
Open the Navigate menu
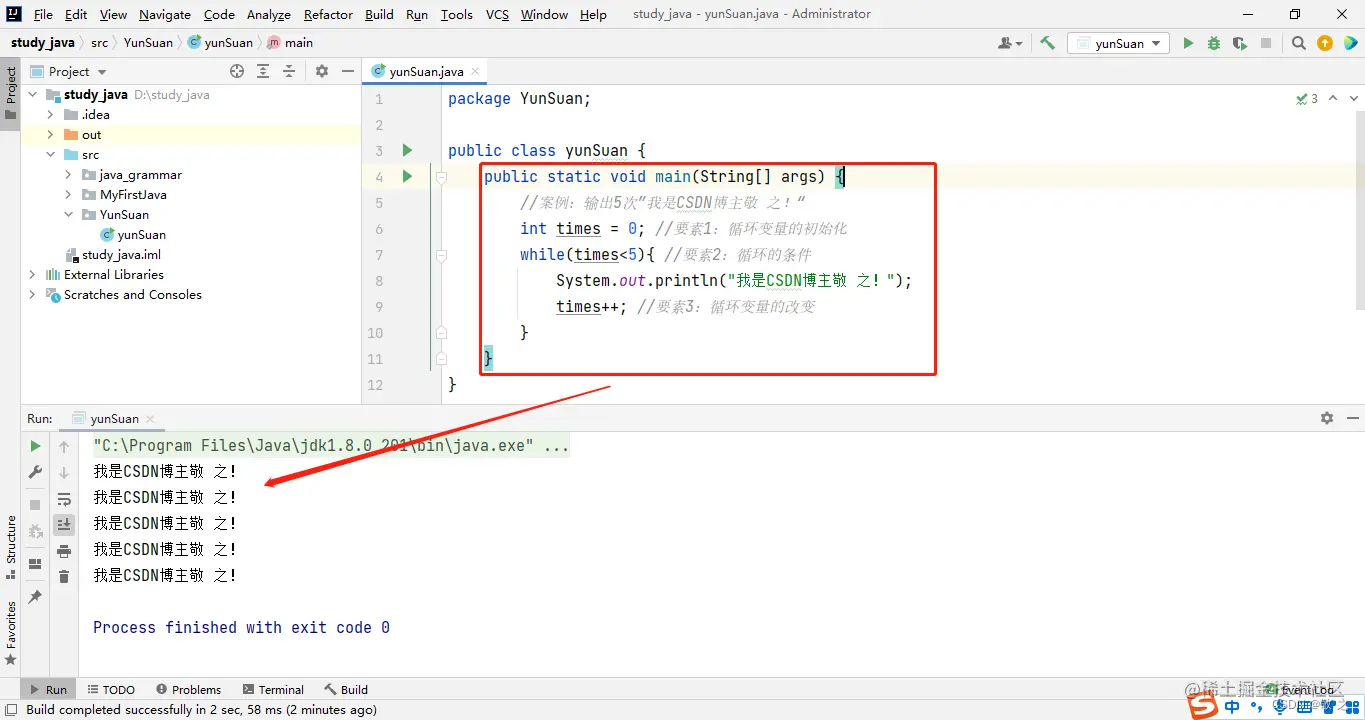tap(165, 14)
